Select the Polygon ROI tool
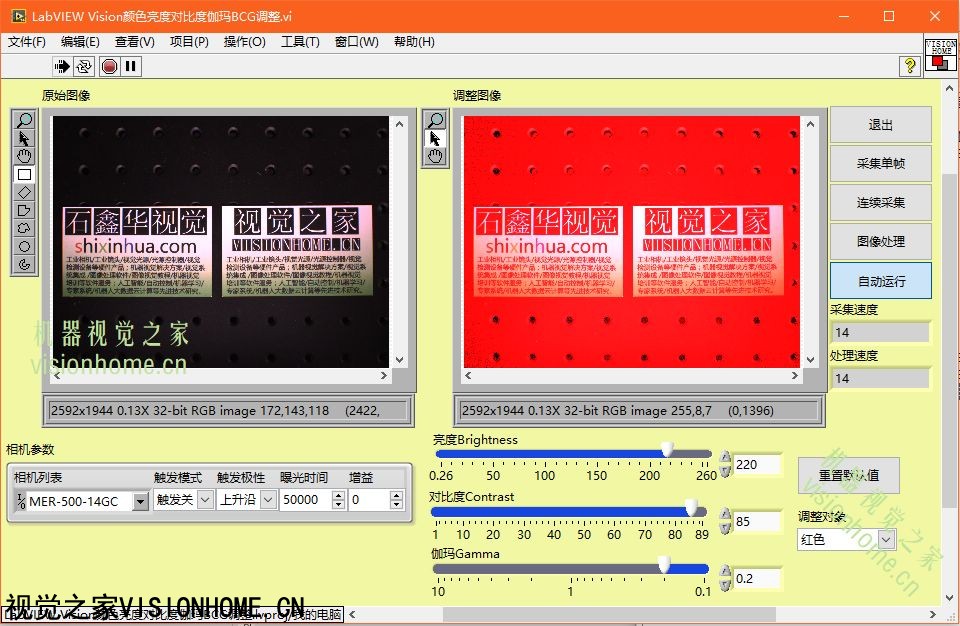Image resolution: width=960 pixels, height=626 pixels. tap(24, 211)
